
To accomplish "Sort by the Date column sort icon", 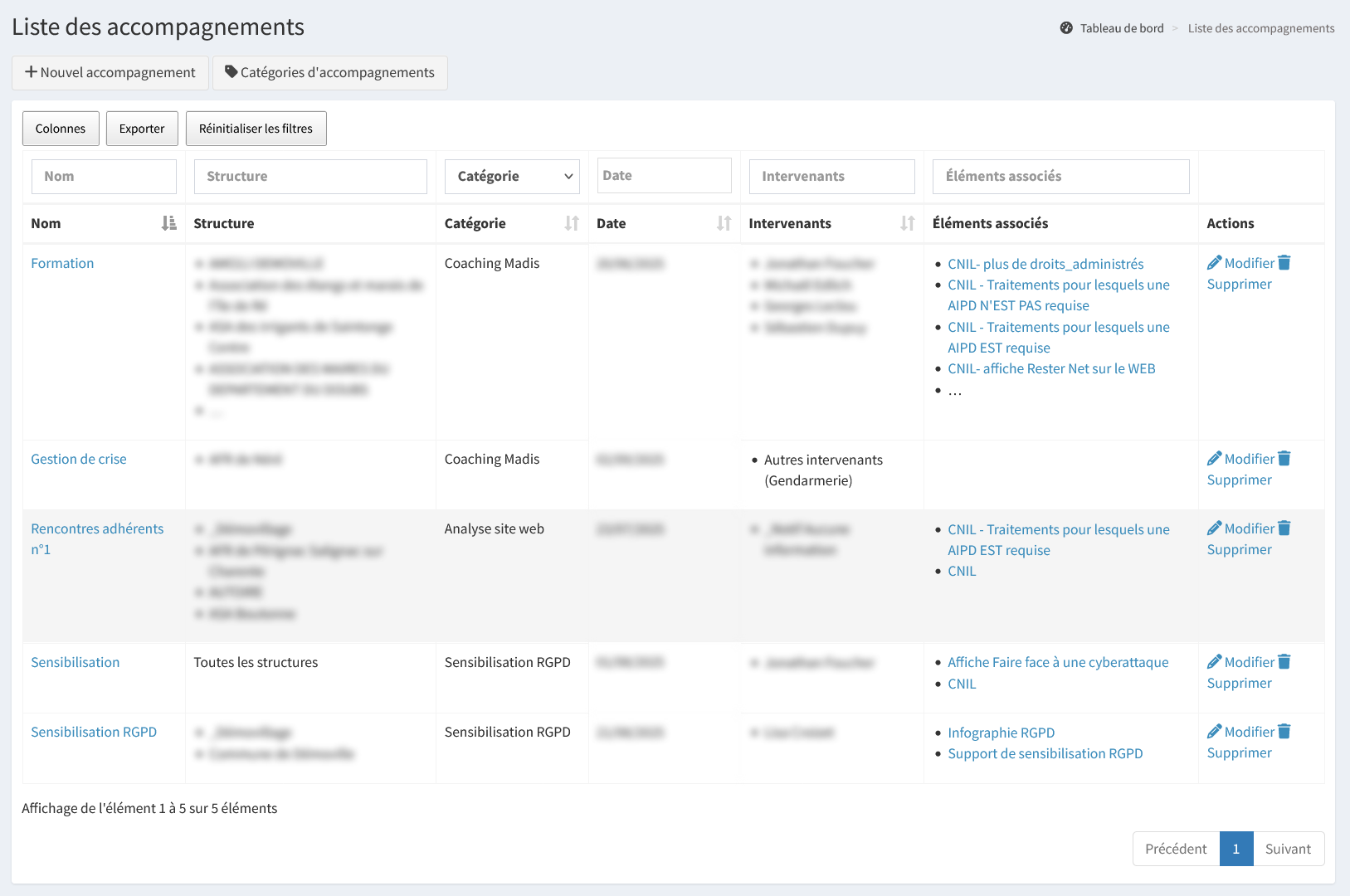I will [724, 223].
